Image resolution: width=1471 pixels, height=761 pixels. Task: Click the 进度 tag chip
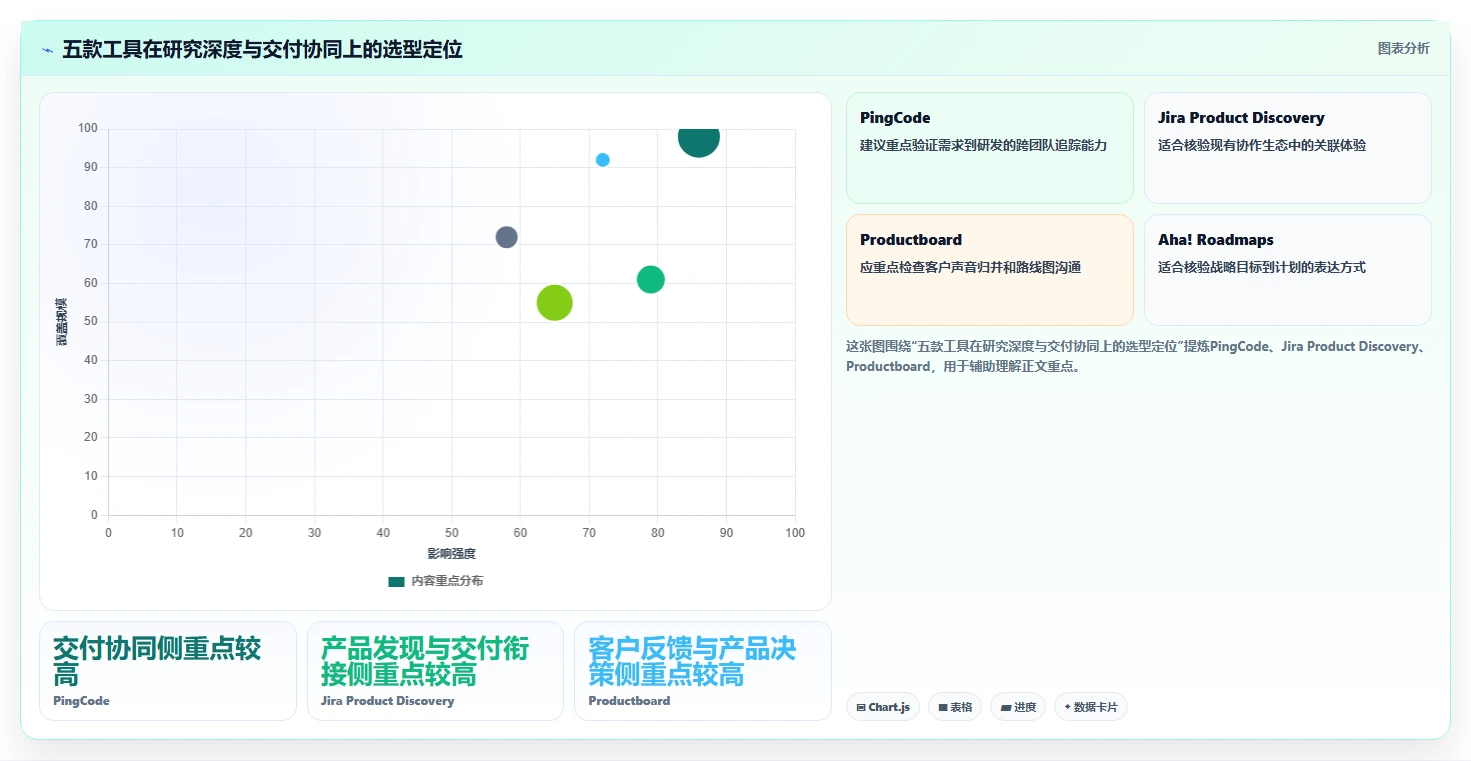(x=1018, y=707)
